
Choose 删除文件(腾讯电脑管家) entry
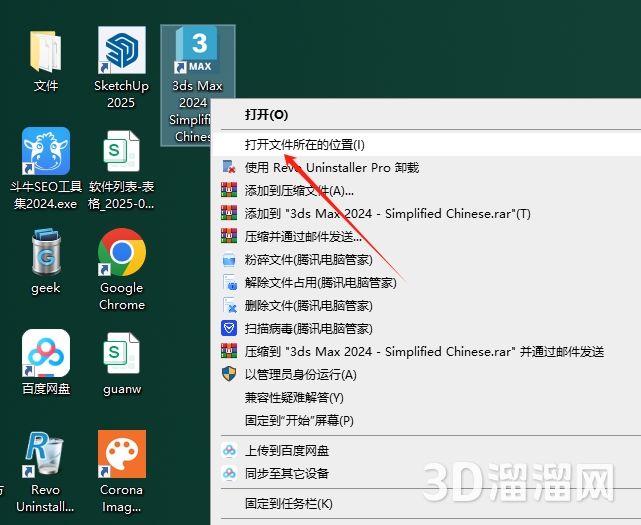pyautogui.click(x=426, y=305)
